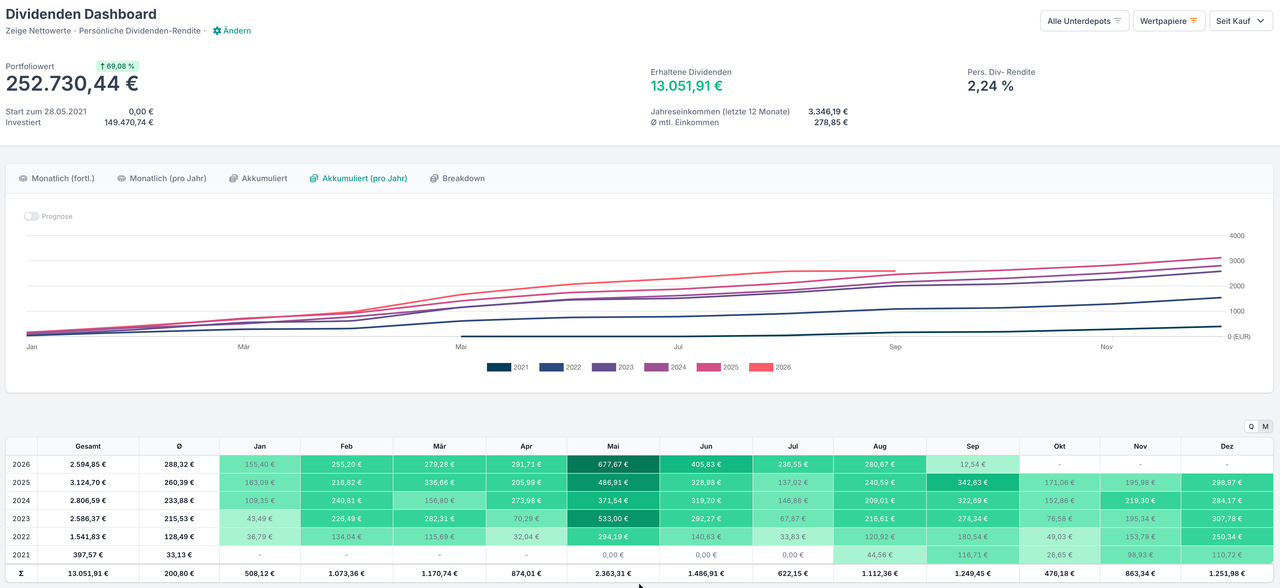The height and width of the screenshot is (588, 1280).
Task: Switch table to monthly view with M button
Action: click(1265, 427)
